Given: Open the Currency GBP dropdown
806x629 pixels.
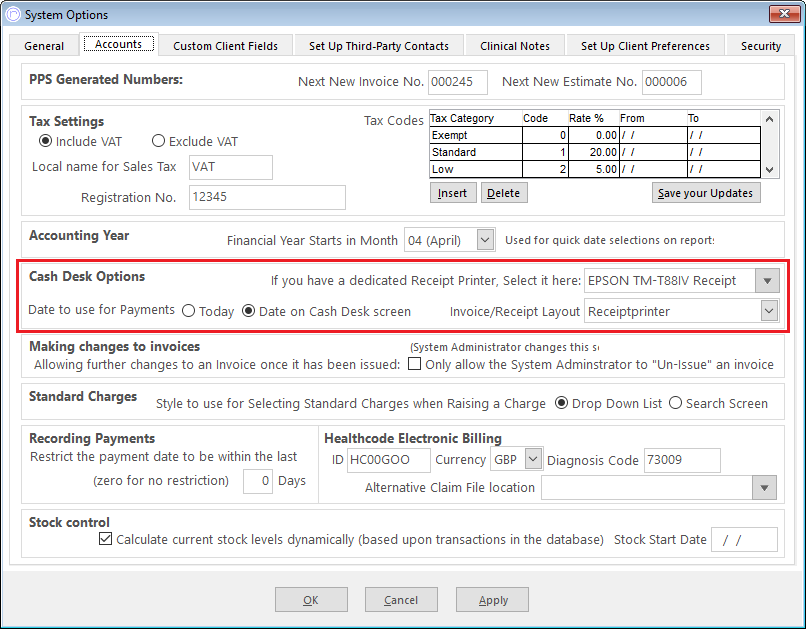Looking at the screenshot, I should (x=534, y=459).
